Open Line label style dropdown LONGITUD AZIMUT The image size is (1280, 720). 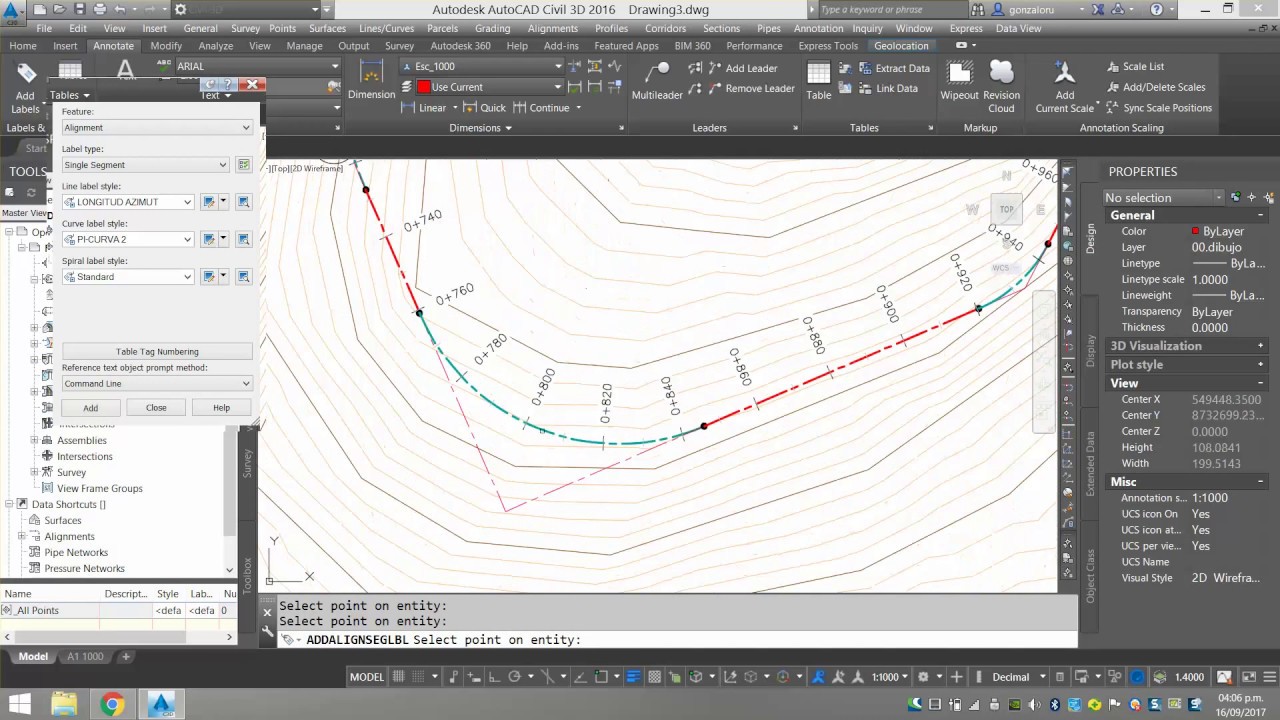point(128,202)
